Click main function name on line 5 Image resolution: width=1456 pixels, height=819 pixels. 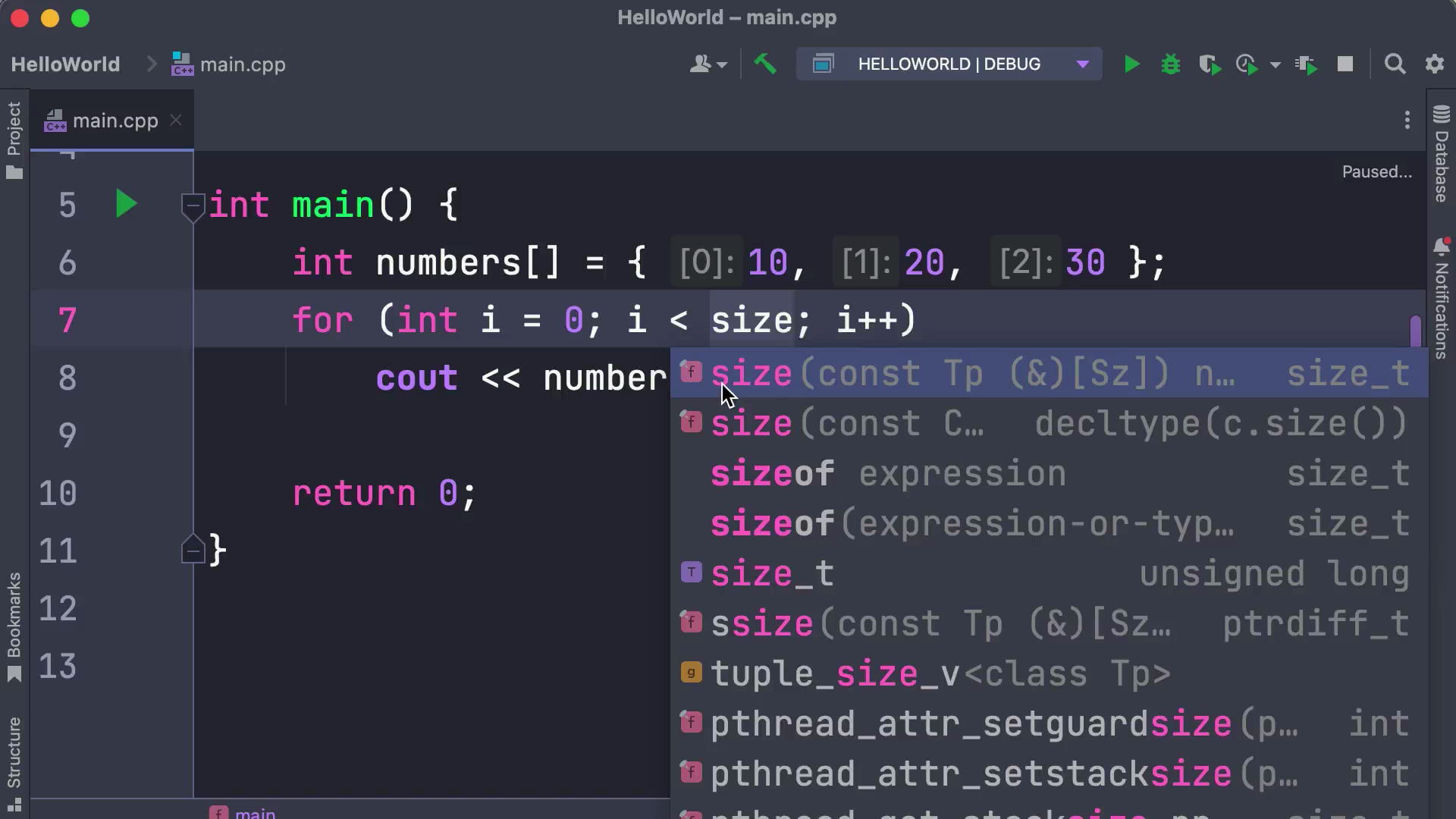pyautogui.click(x=333, y=205)
